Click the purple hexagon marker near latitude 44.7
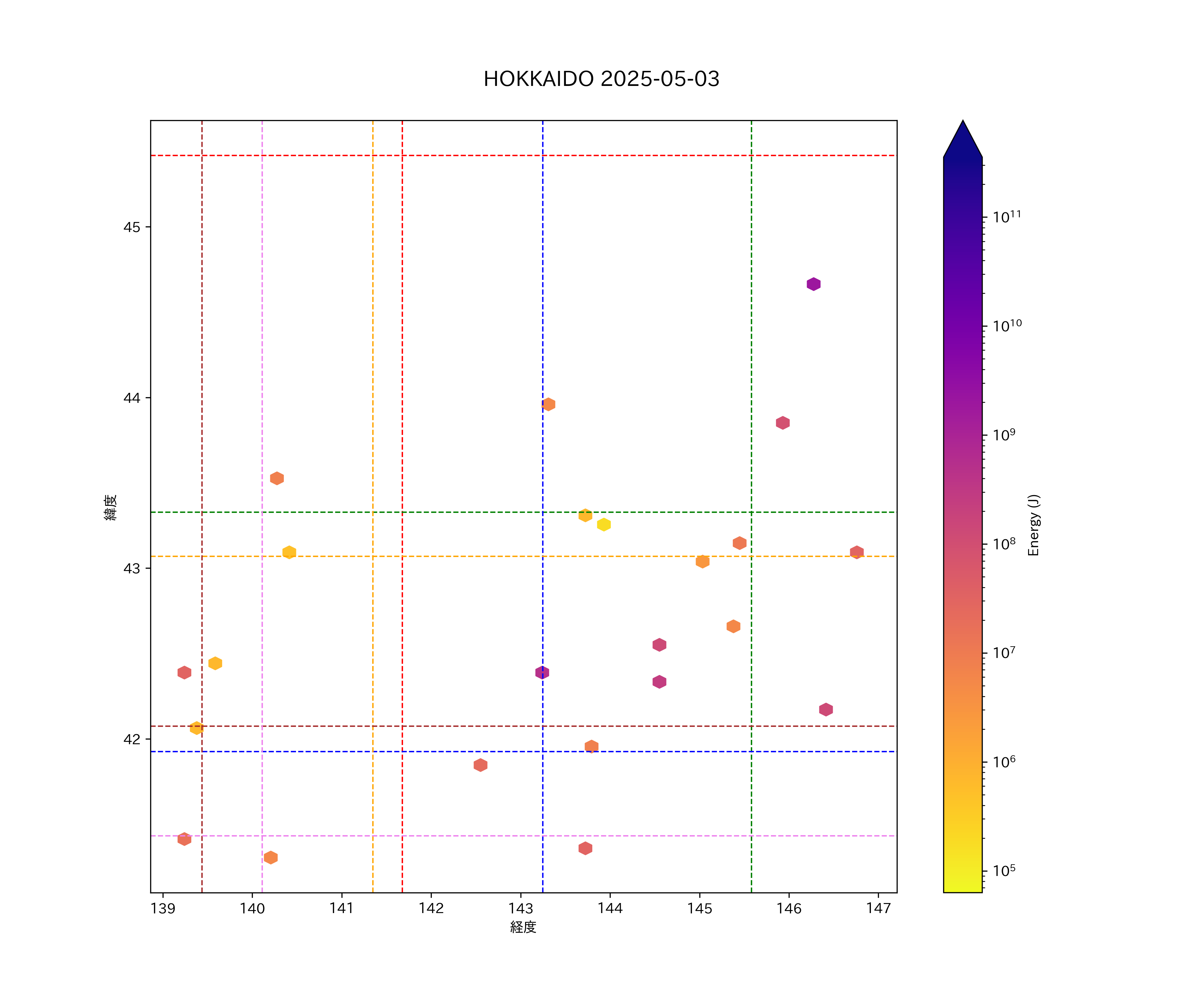This screenshot has height=1003, width=1204. (813, 284)
